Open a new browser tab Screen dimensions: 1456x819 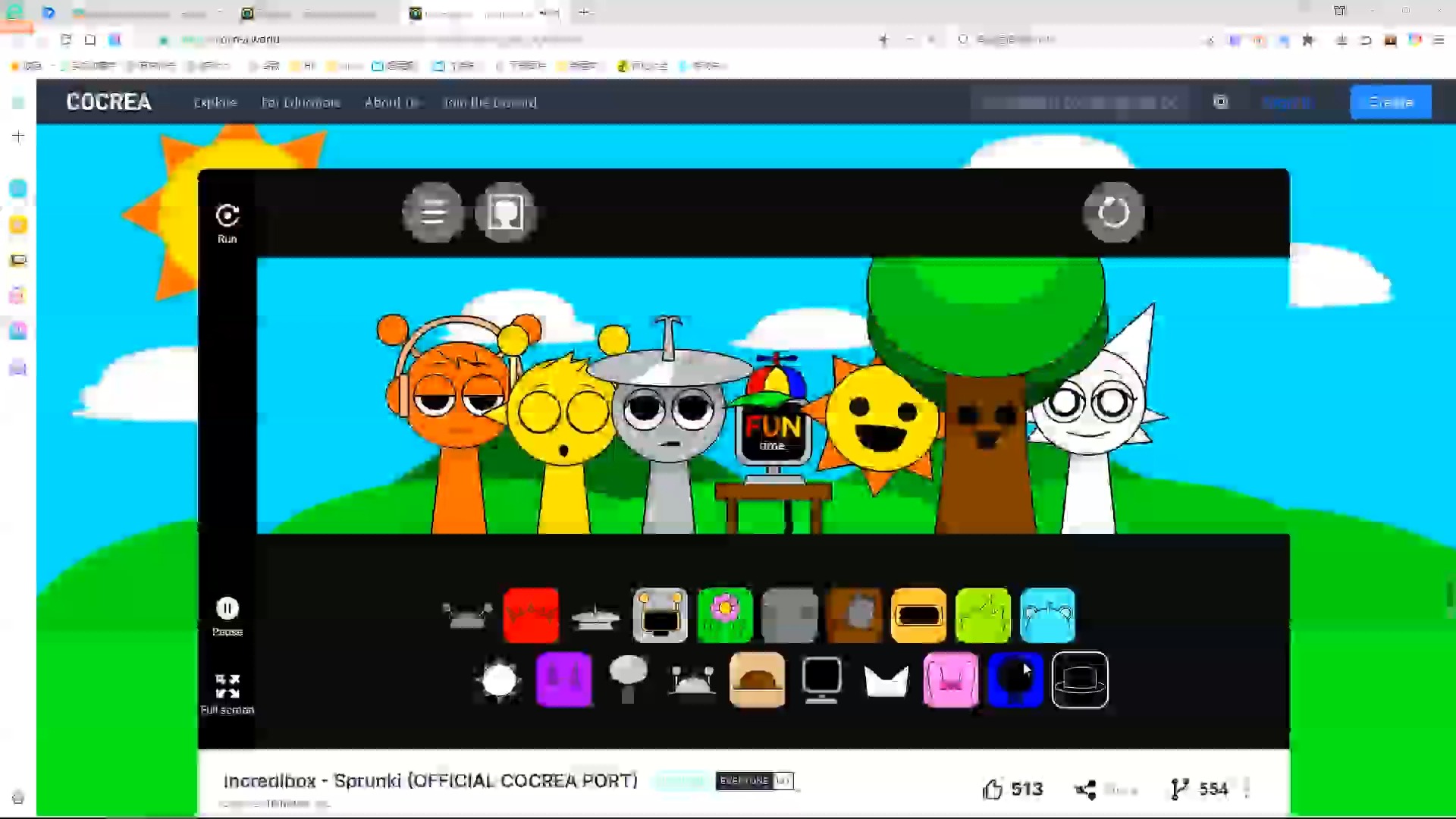click(x=584, y=12)
